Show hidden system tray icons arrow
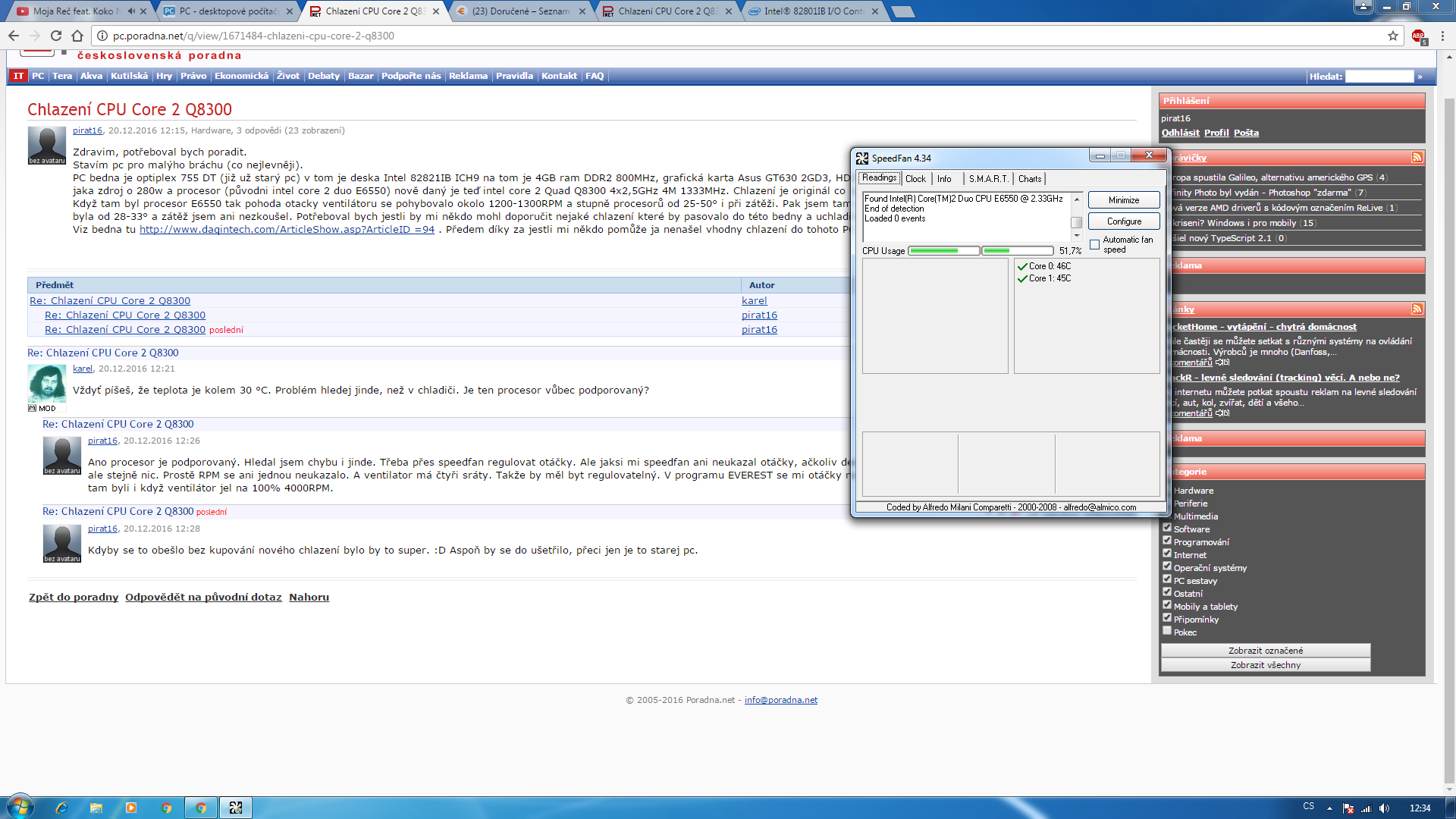1456x819 pixels. (x=1329, y=808)
